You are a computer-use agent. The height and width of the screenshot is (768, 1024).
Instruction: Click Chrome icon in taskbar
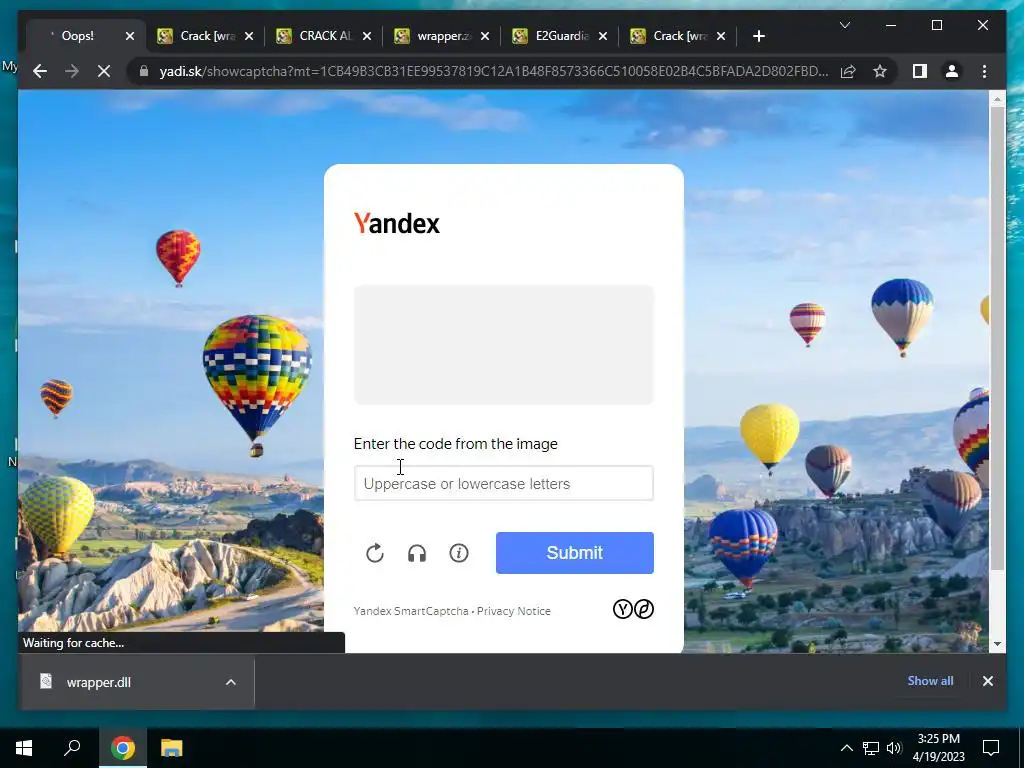click(122, 748)
